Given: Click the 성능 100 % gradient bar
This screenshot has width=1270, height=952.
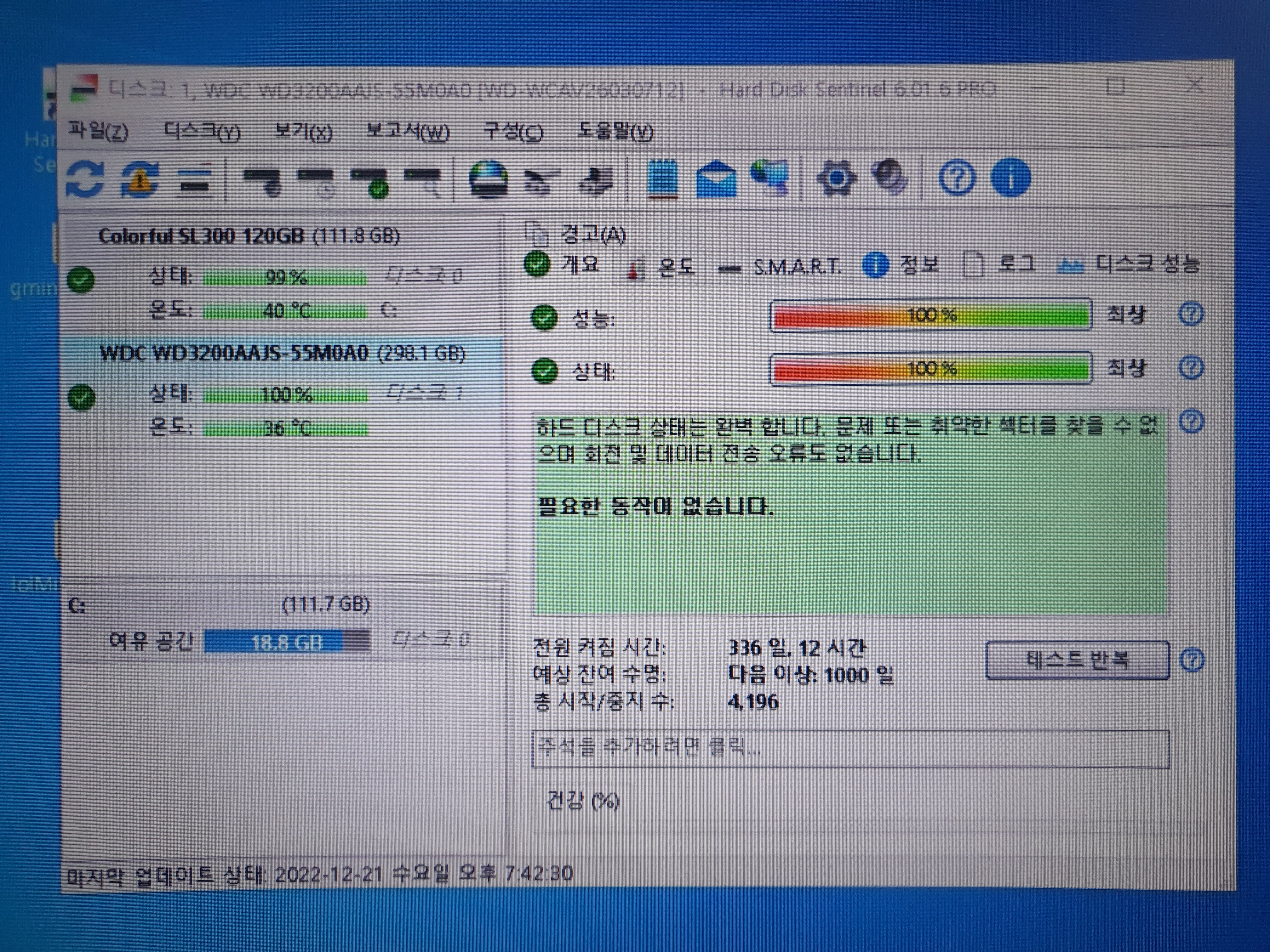Looking at the screenshot, I should (931, 315).
